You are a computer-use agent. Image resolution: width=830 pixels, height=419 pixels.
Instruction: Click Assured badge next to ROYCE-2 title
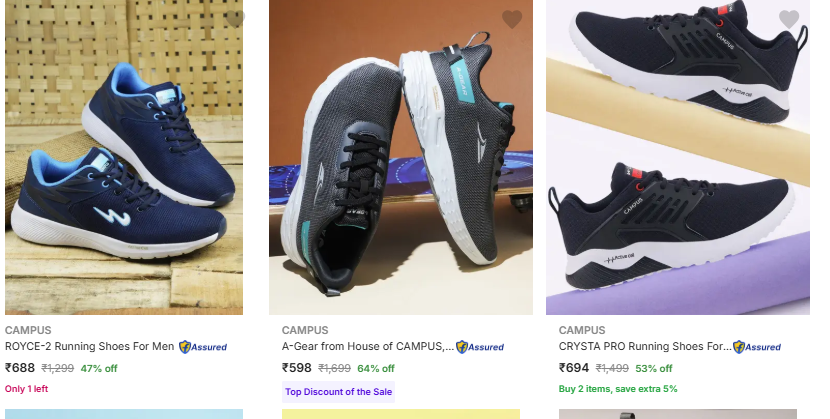pos(203,347)
